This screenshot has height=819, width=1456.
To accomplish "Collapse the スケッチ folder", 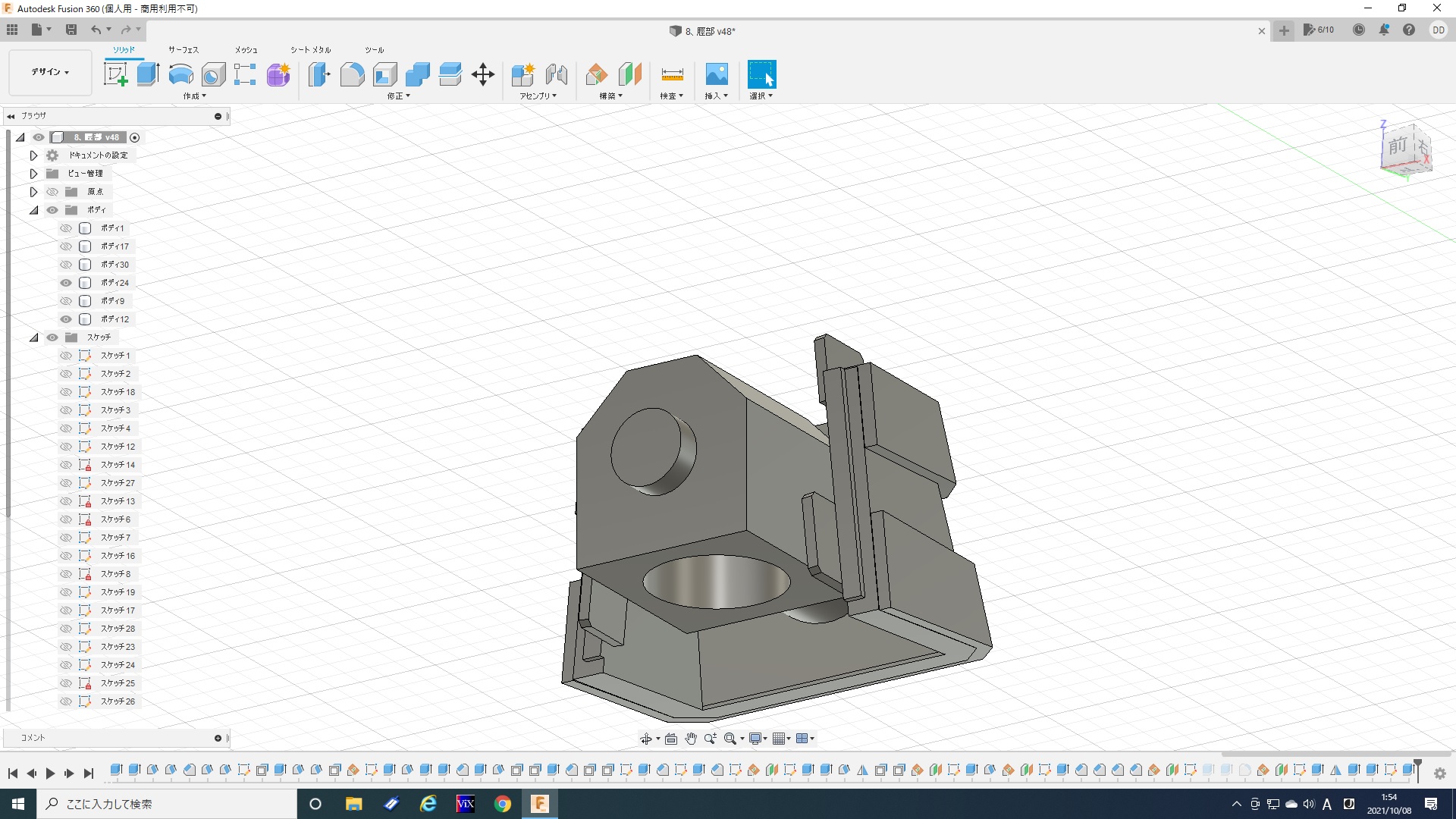I will pyautogui.click(x=33, y=337).
